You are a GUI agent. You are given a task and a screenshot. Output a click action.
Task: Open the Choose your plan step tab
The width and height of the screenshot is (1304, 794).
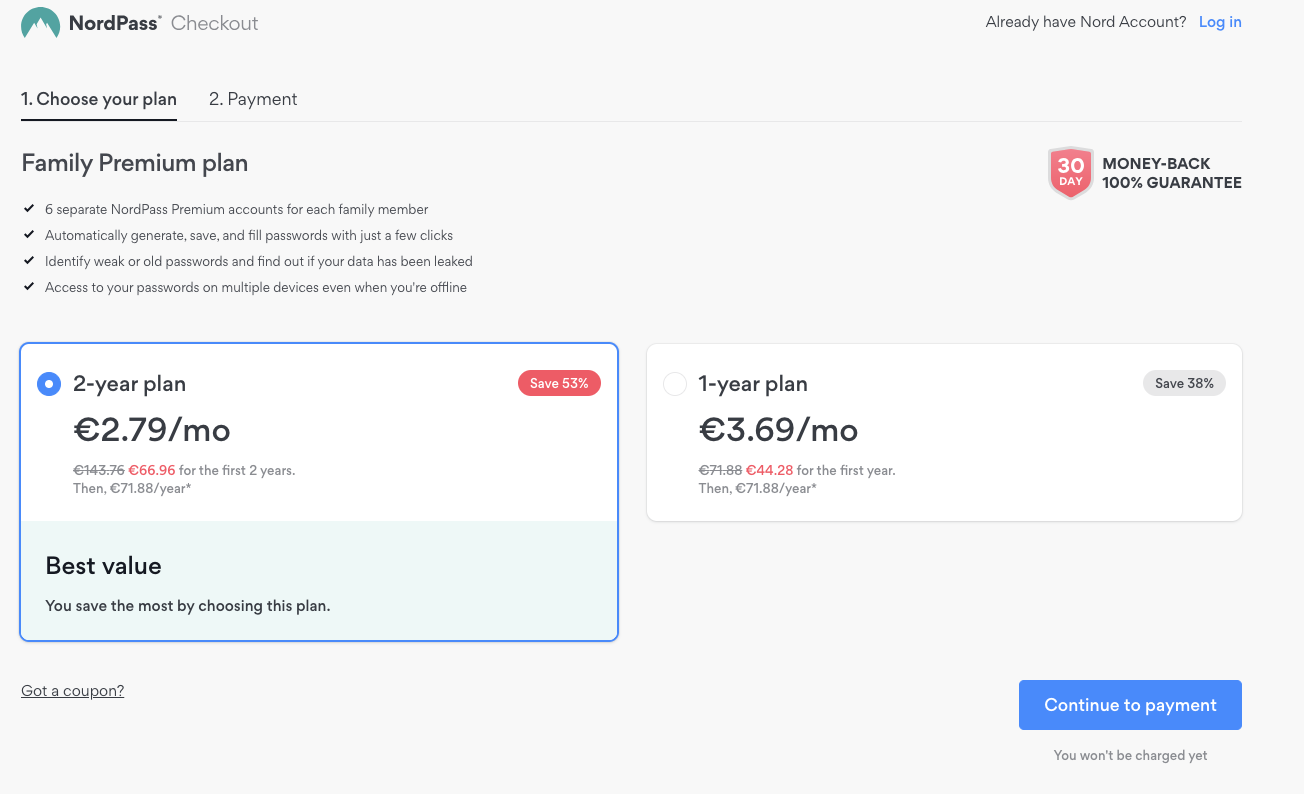click(x=99, y=99)
